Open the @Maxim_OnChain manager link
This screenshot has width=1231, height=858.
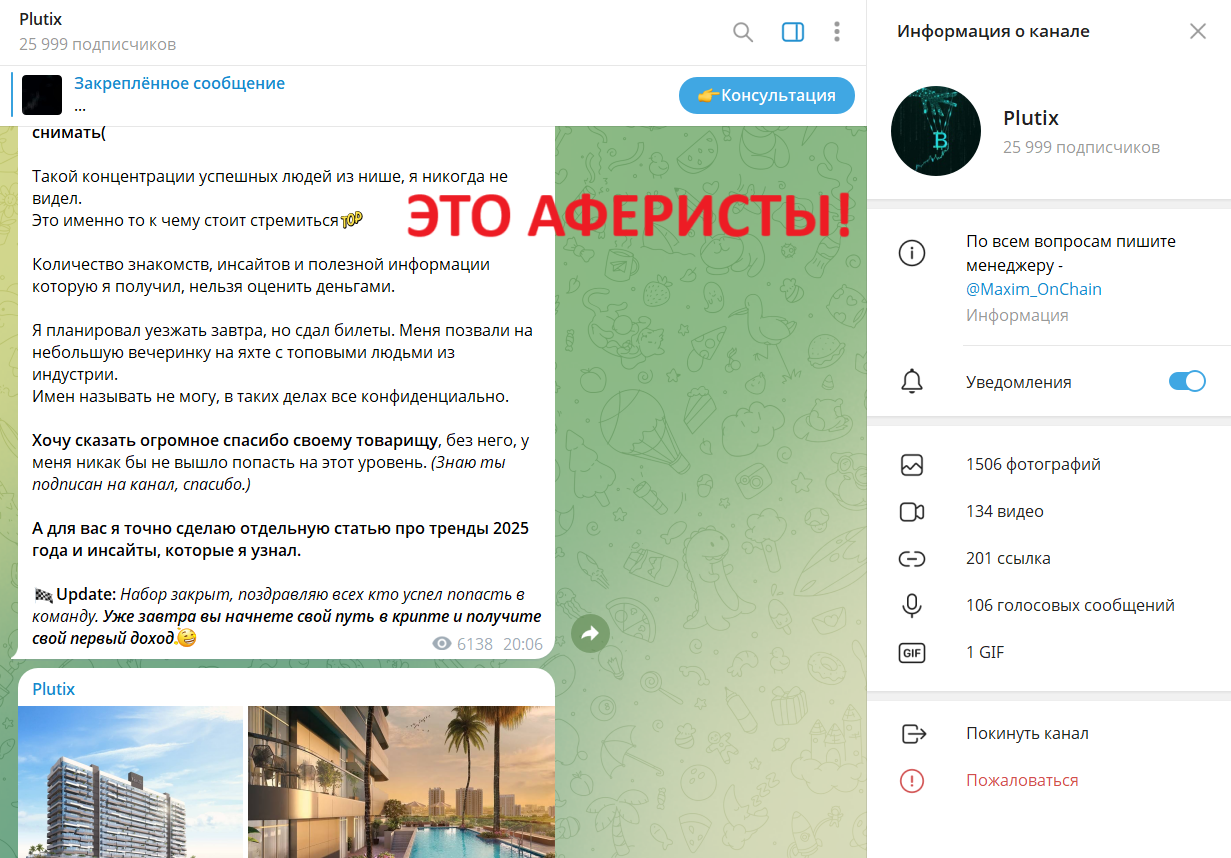(x=1034, y=289)
